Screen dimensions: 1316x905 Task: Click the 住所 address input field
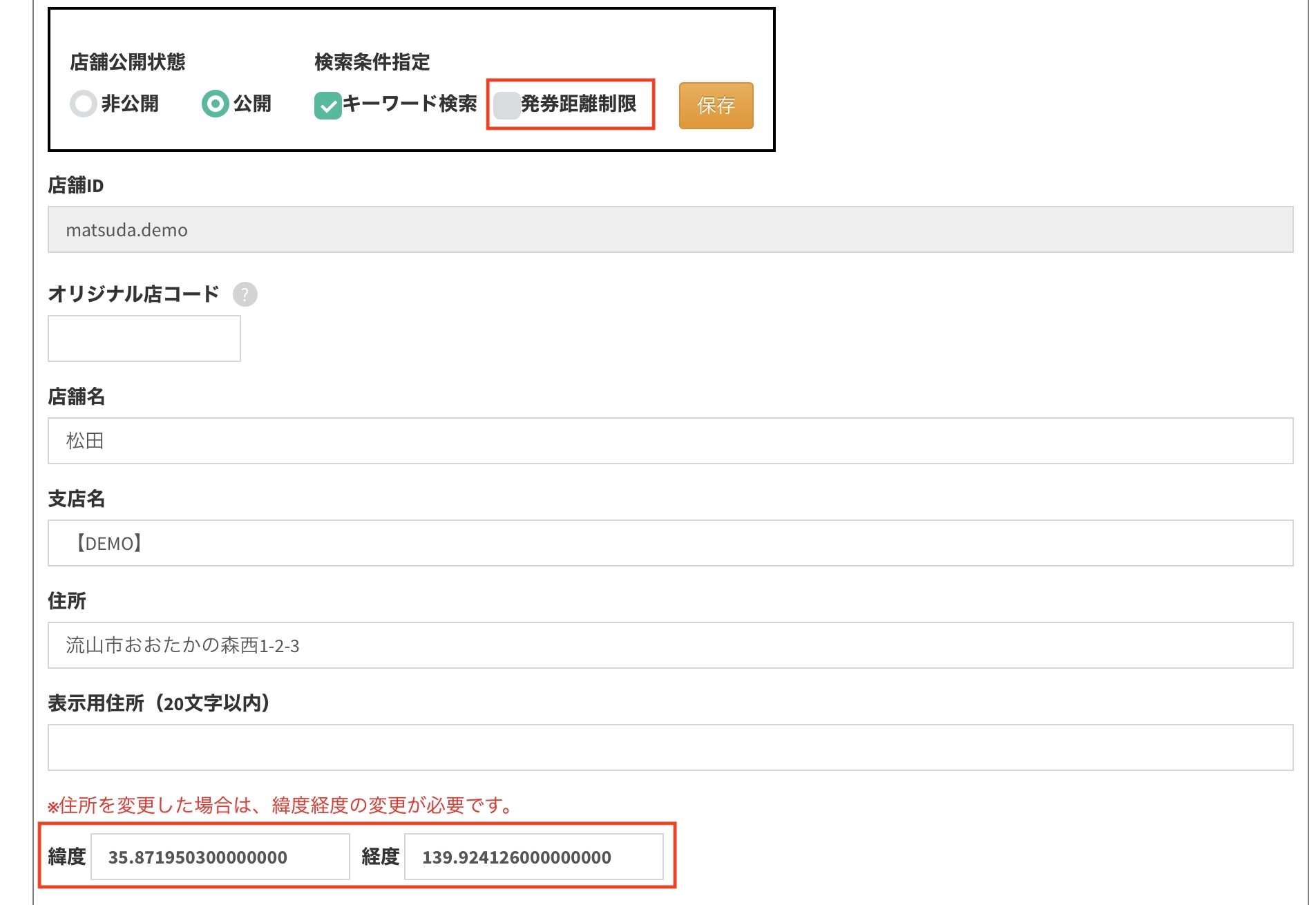point(669,645)
